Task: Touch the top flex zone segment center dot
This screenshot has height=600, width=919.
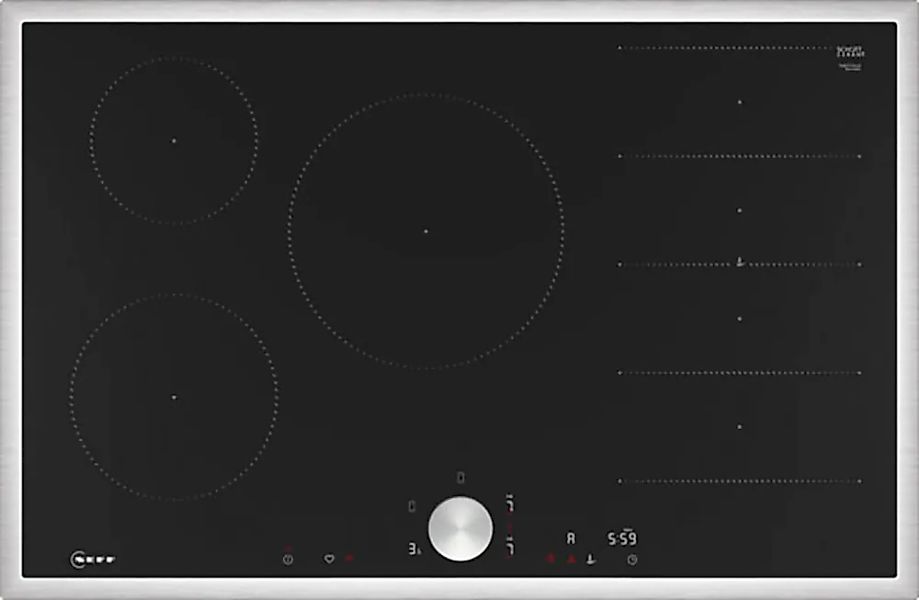Action: coord(740,101)
